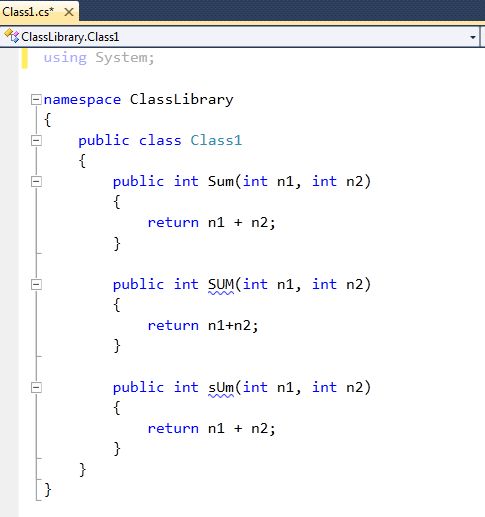The height and width of the screenshot is (517, 485).
Task: Collapse the Sum method outline
Action: pos(36,182)
